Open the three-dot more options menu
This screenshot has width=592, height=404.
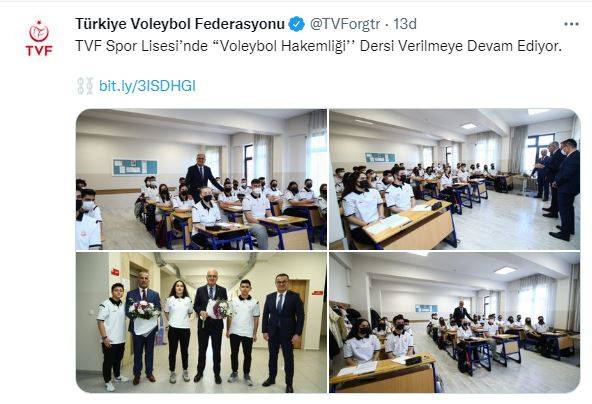point(571,24)
